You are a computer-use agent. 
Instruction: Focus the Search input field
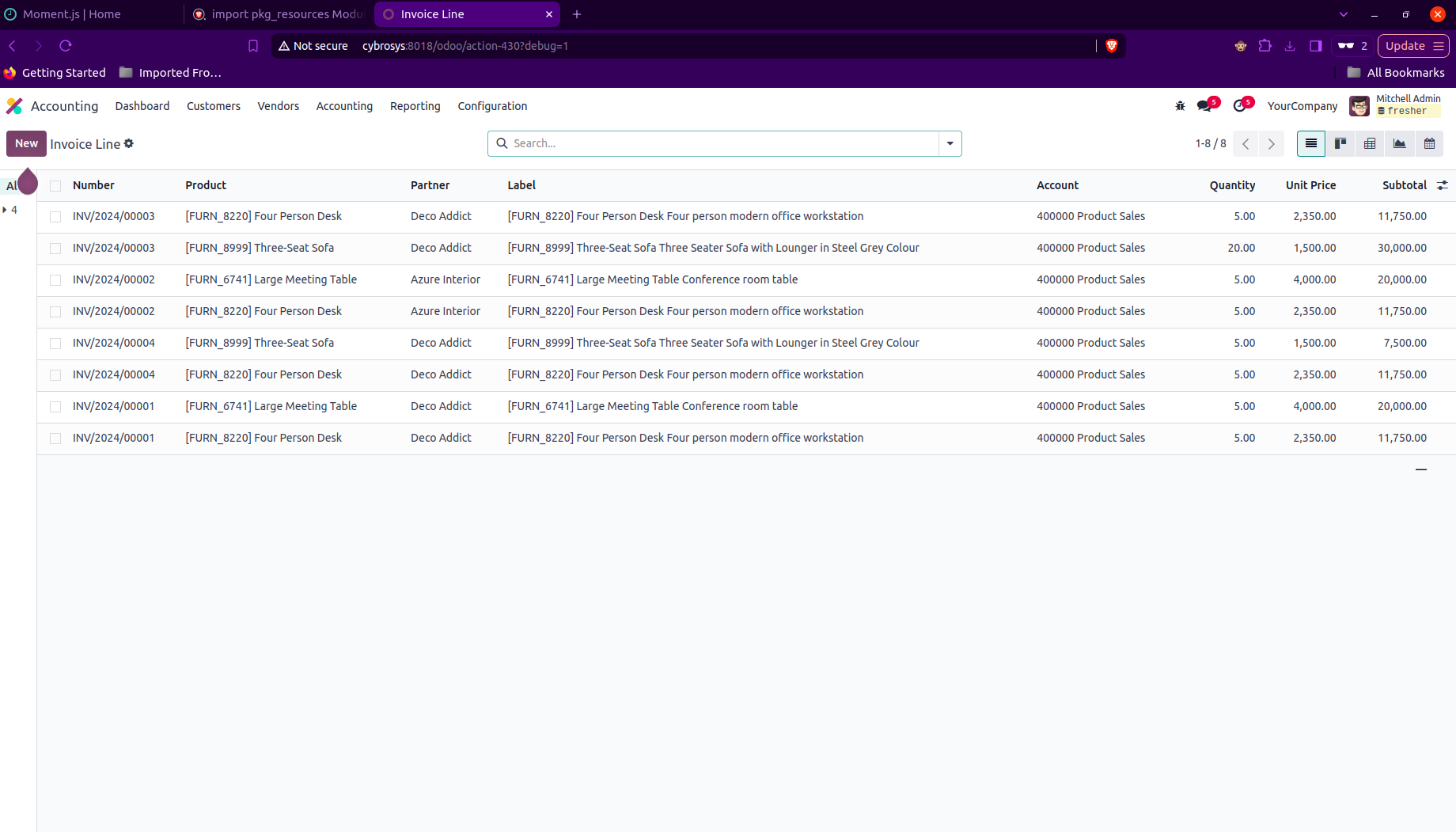point(720,143)
